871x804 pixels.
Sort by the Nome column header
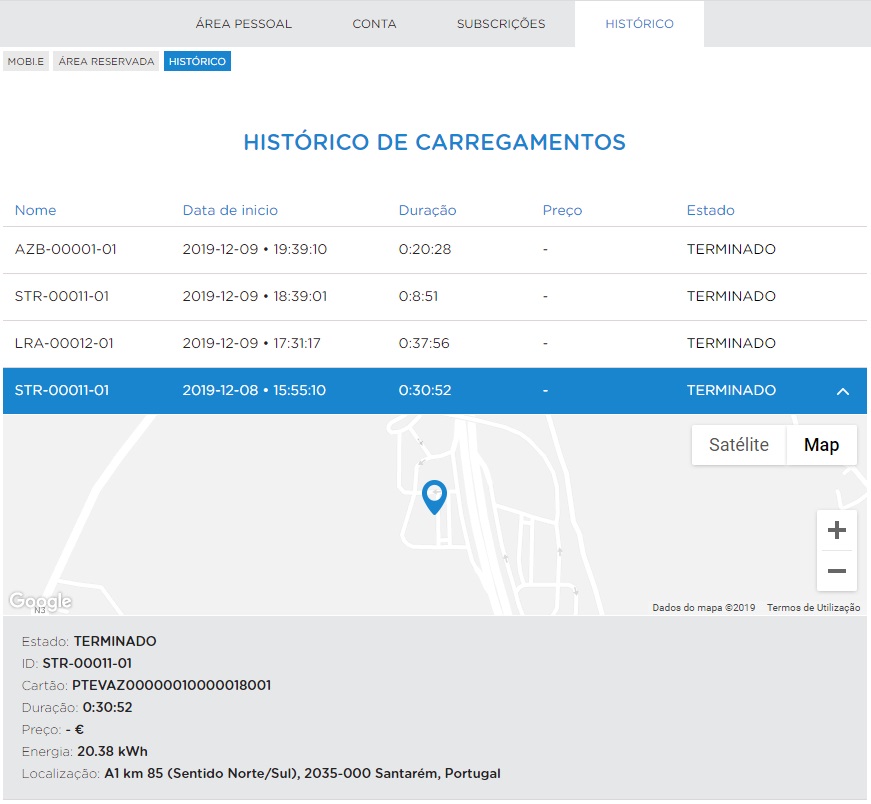36,210
